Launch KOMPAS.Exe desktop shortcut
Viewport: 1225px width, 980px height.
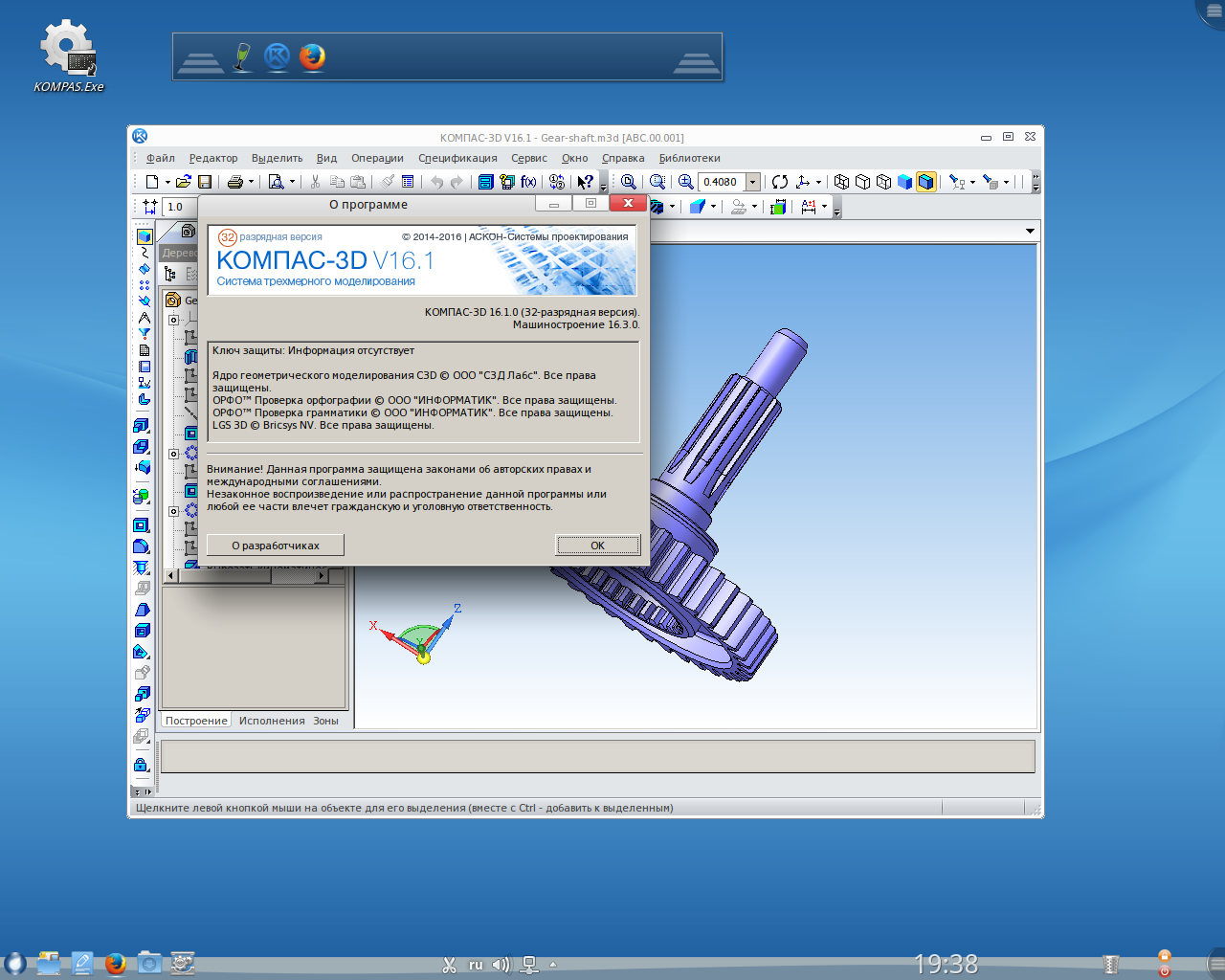click(x=69, y=56)
